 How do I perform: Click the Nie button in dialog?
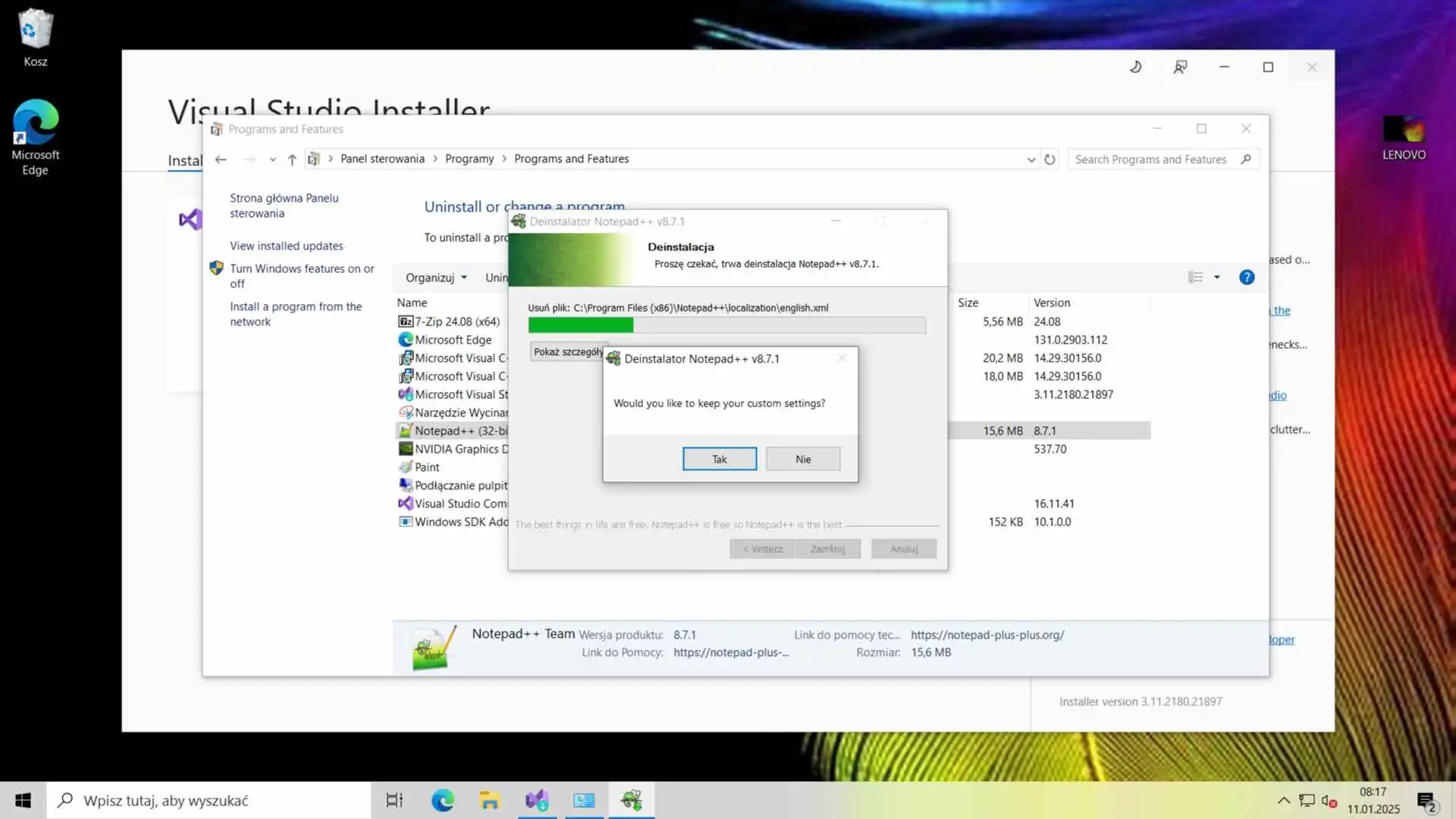click(803, 459)
